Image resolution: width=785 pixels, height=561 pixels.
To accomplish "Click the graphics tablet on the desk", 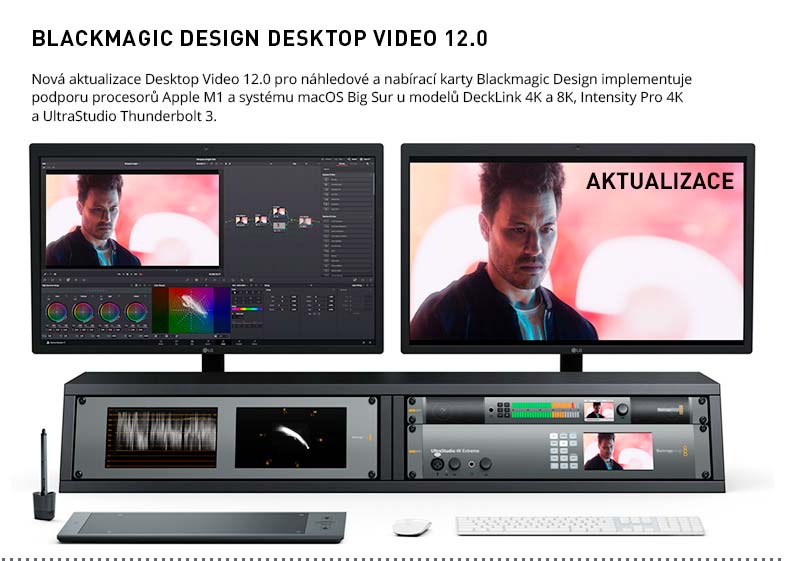I will tap(202, 527).
